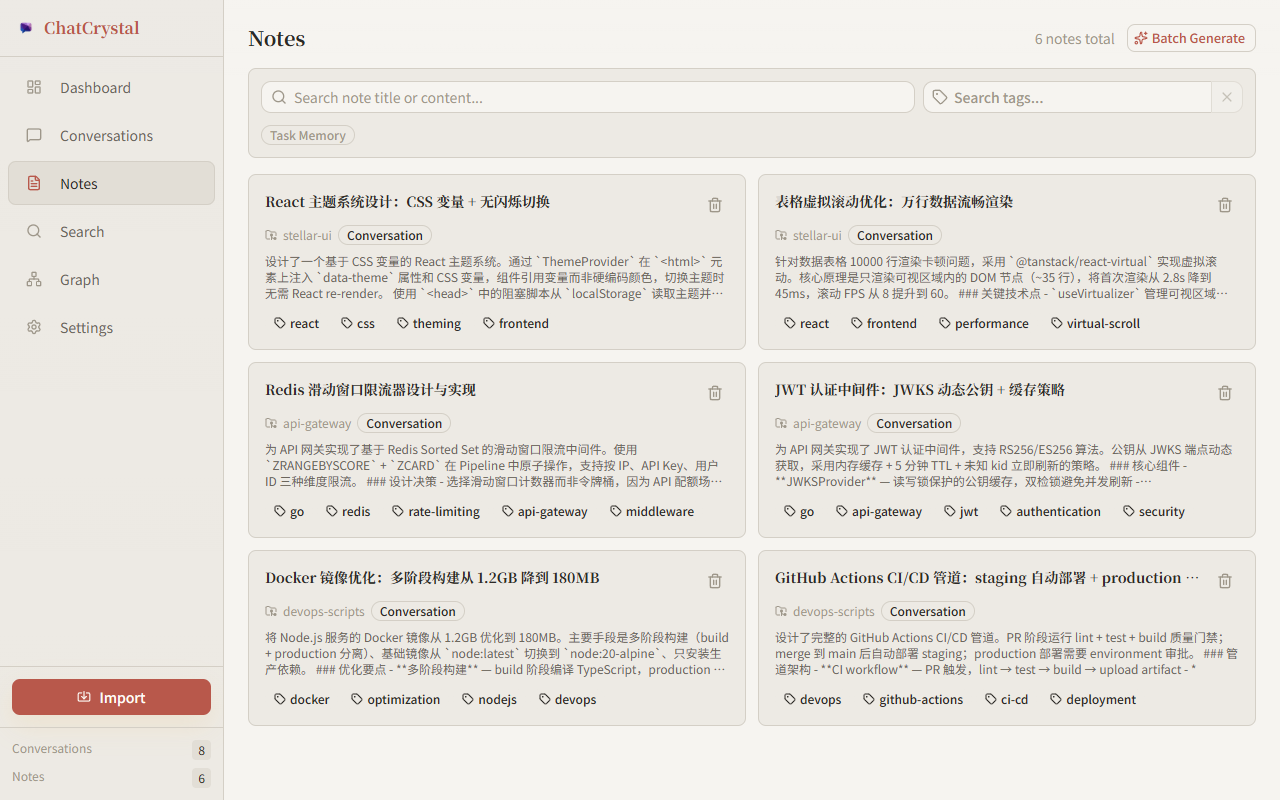Screen dimensions: 1280x800
Task: Open the Docker 镜像优化 note title
Action: click(x=432, y=578)
